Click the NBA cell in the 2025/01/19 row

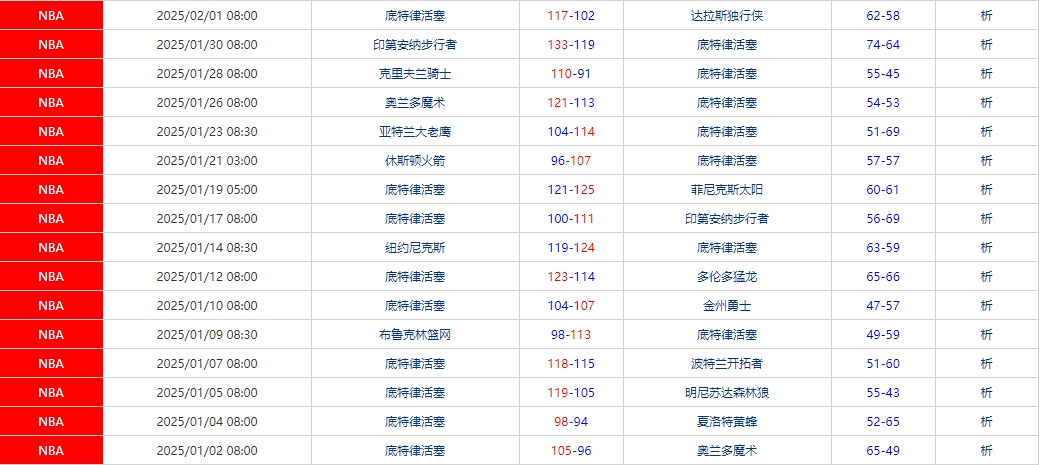coord(52,189)
